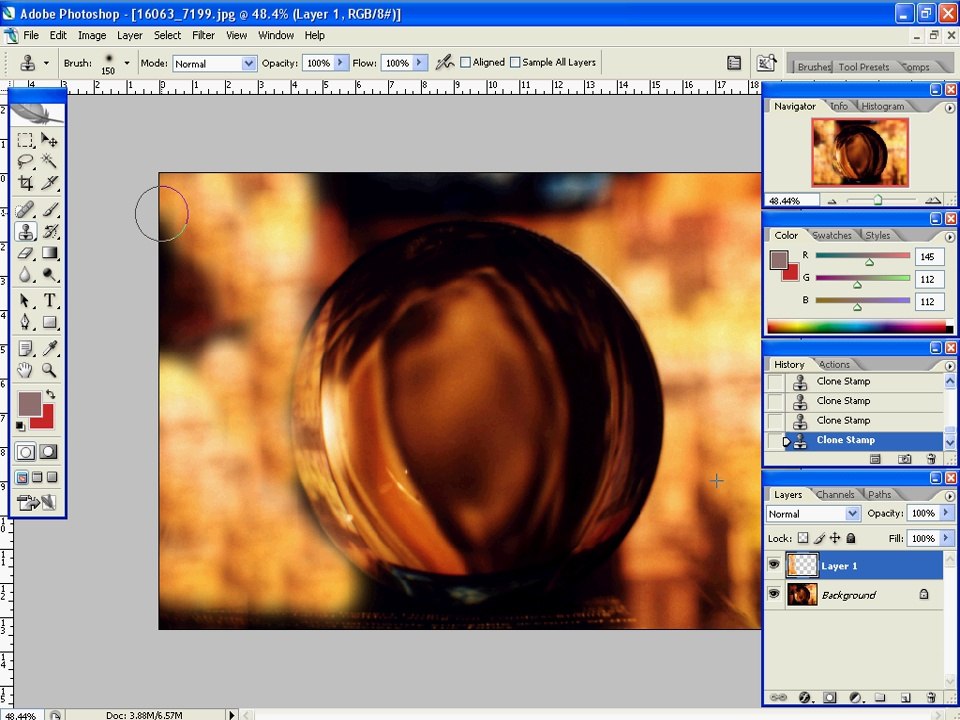
Task: Hide the Background layer eye icon
Action: pos(773,594)
